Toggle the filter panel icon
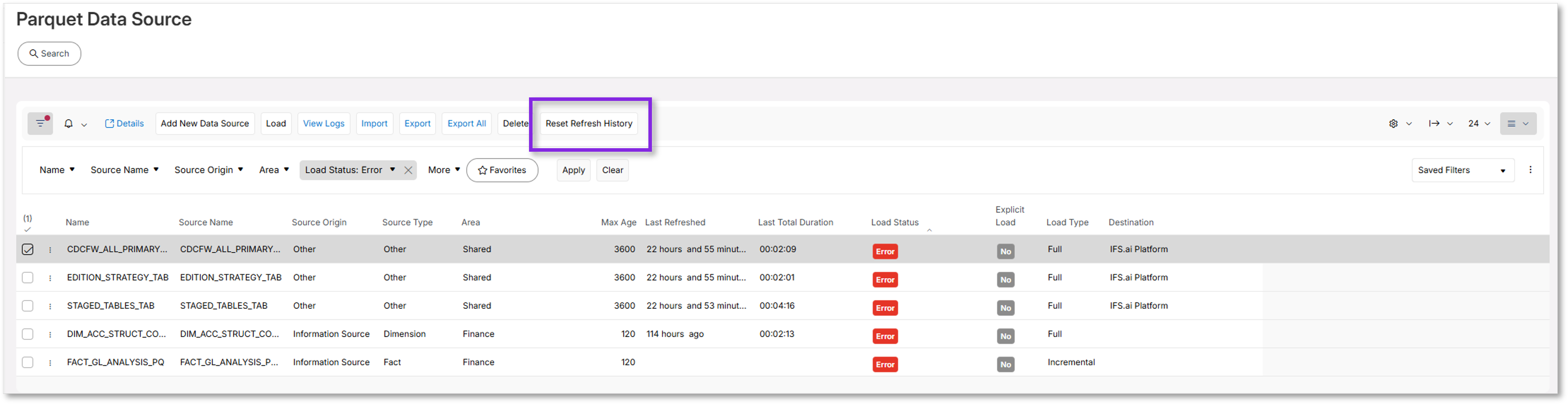1568x404 pixels. tap(40, 123)
